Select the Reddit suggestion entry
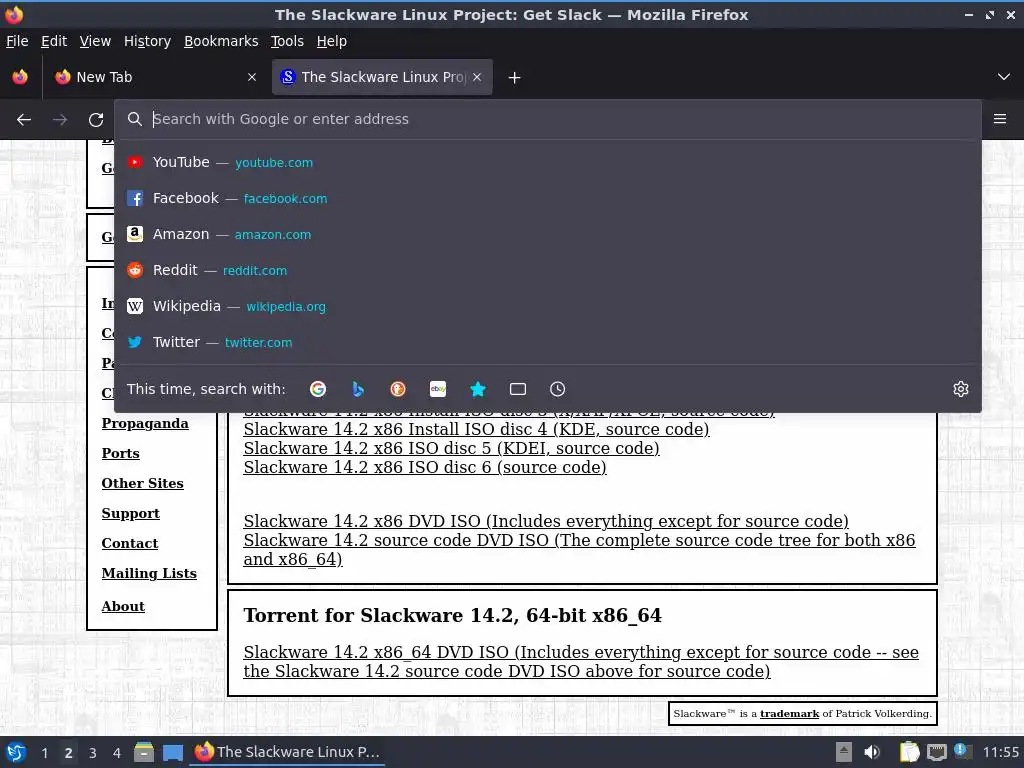Image resolution: width=1024 pixels, height=768 pixels. (x=548, y=270)
